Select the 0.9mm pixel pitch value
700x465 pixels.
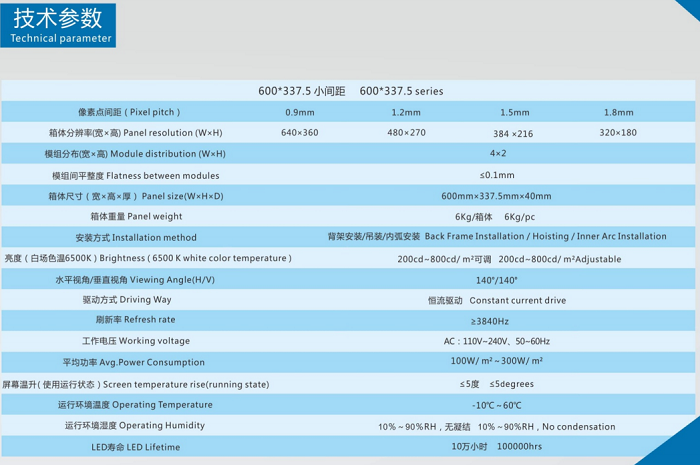300,112
